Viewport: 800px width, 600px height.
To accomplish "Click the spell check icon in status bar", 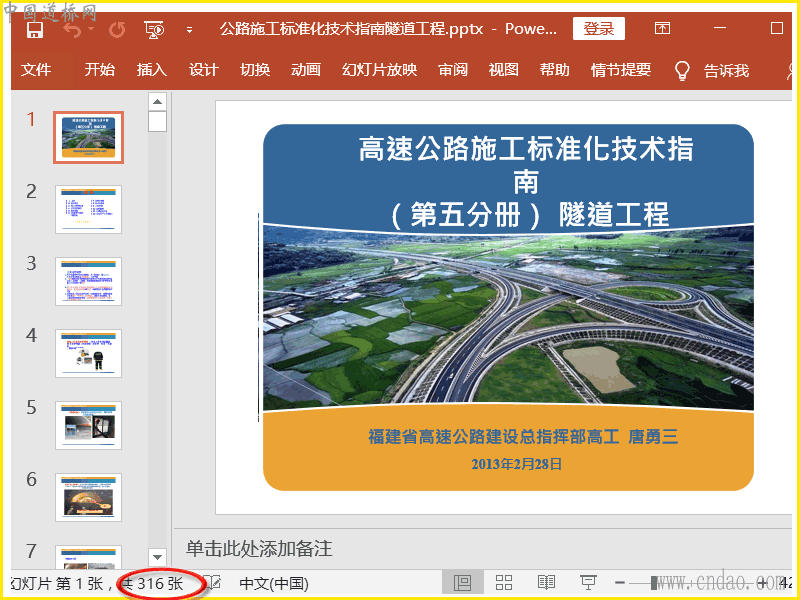I will pos(213,583).
